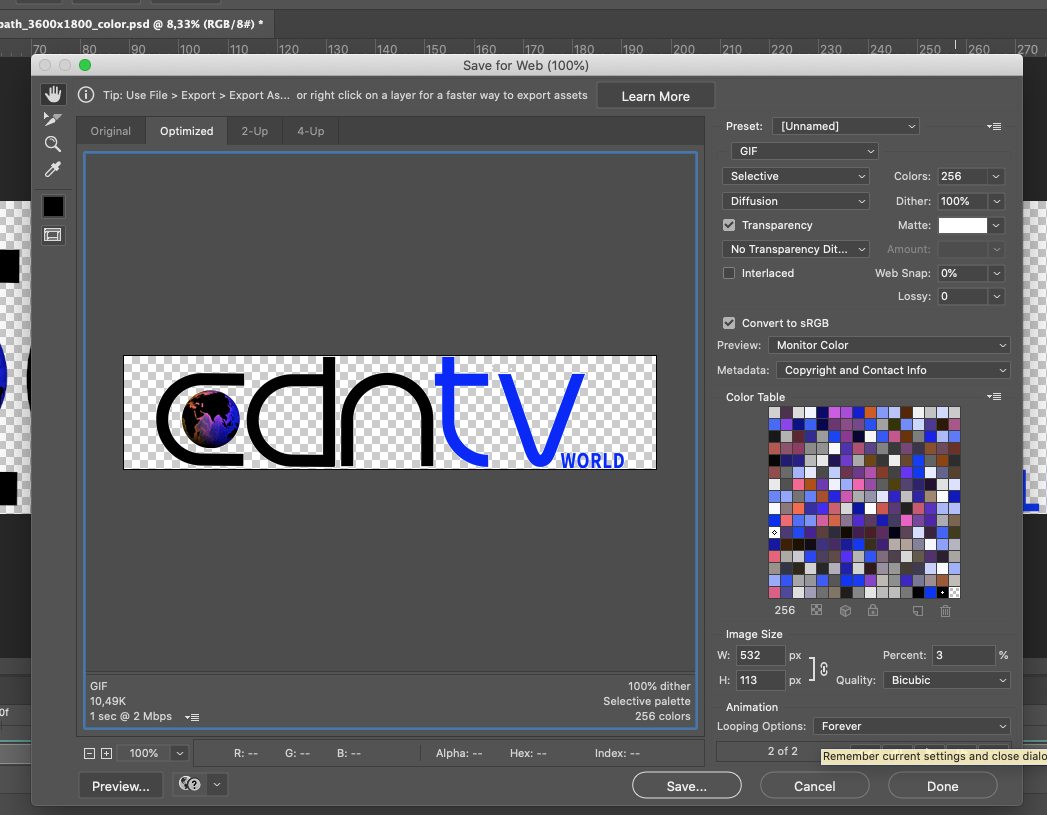Switch to the Original tab
Viewport: 1047px width, 815px height.
tap(111, 131)
